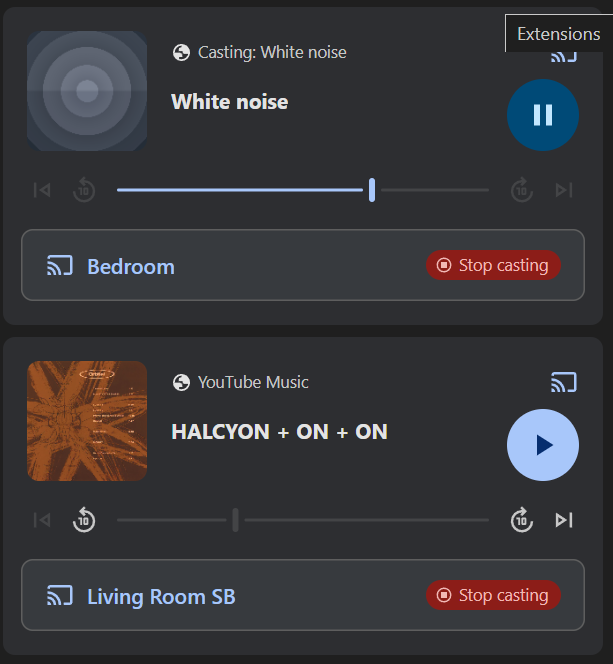This screenshot has height=664, width=613.
Task: Play HALCYON + ON + ON
Action: pyautogui.click(x=543, y=445)
